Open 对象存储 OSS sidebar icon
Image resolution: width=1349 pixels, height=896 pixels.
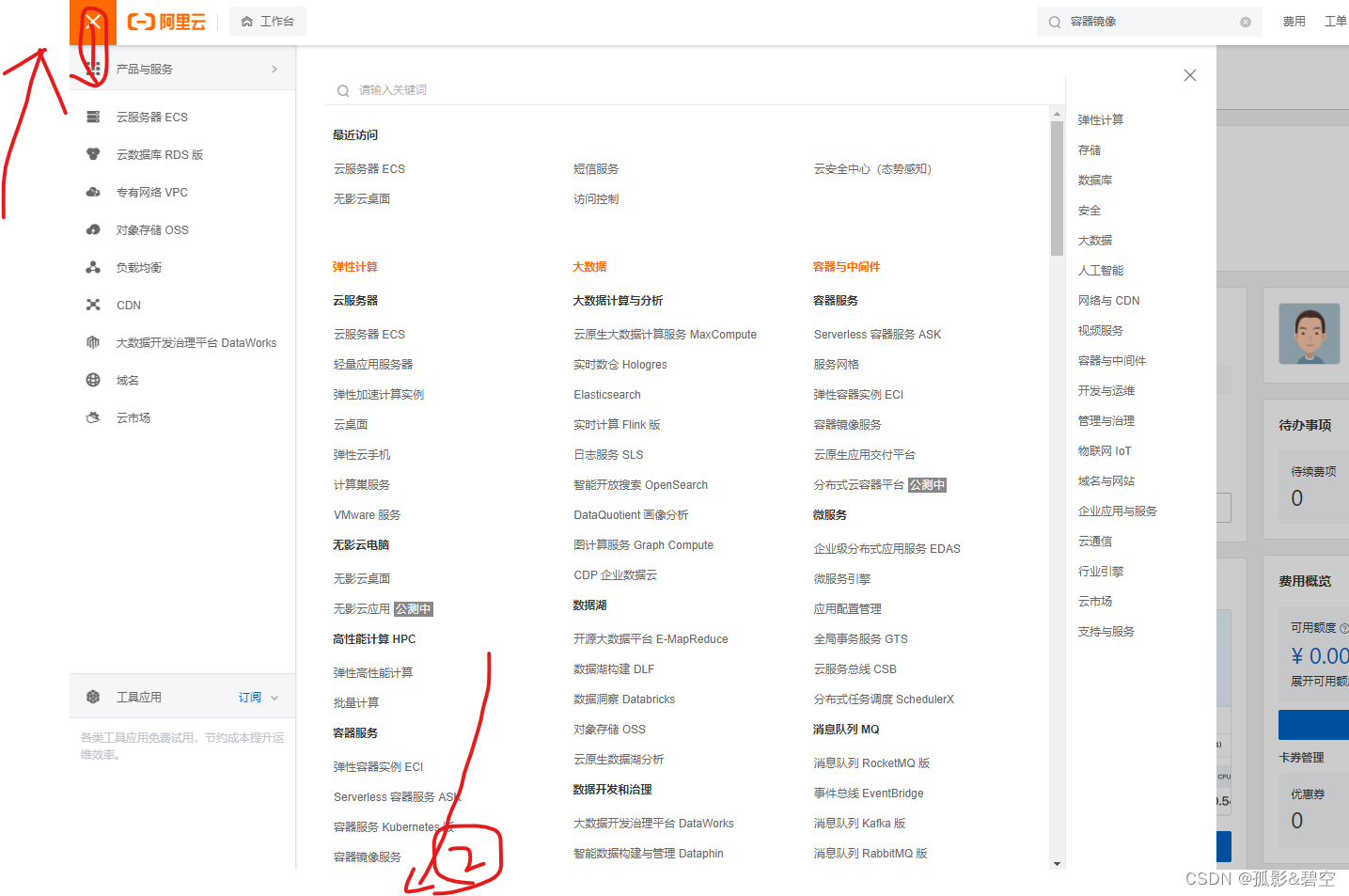93,229
